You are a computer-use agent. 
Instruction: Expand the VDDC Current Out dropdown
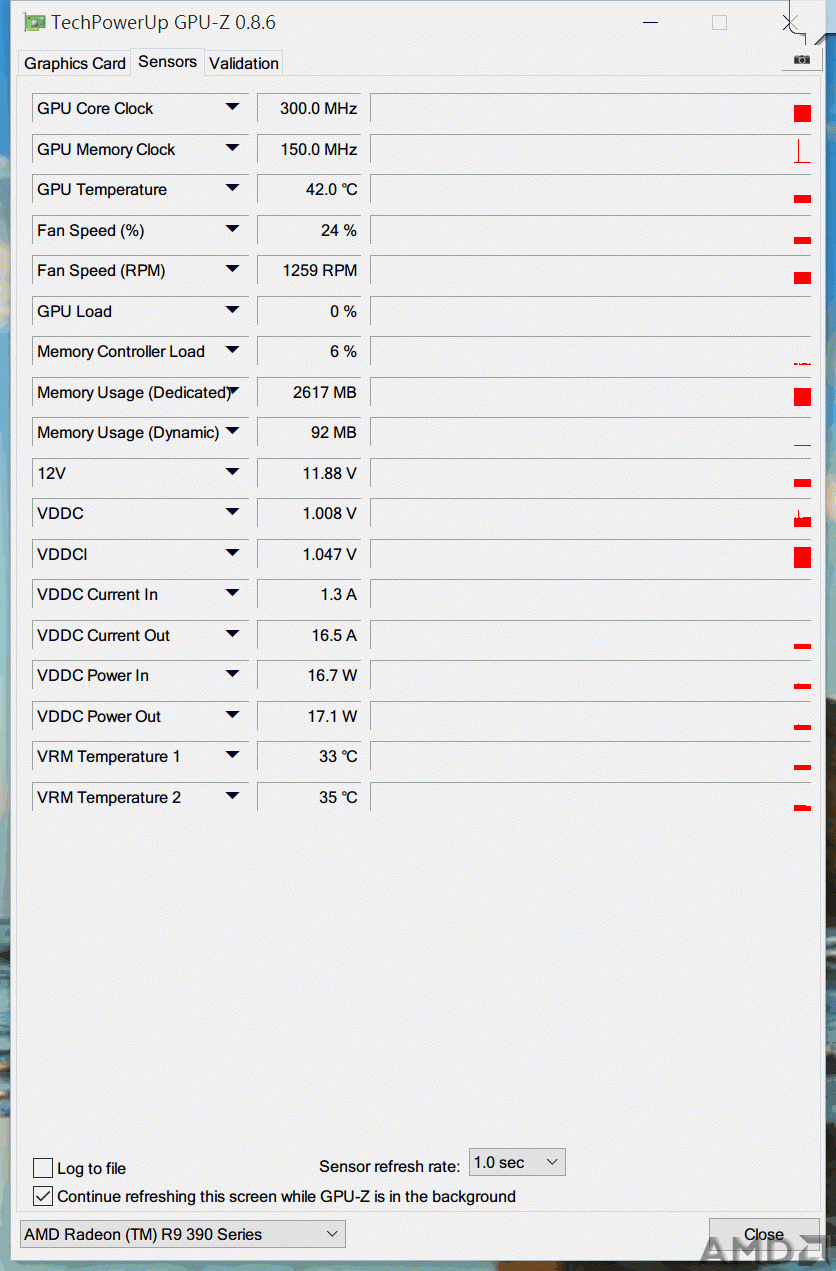pyautogui.click(x=232, y=634)
